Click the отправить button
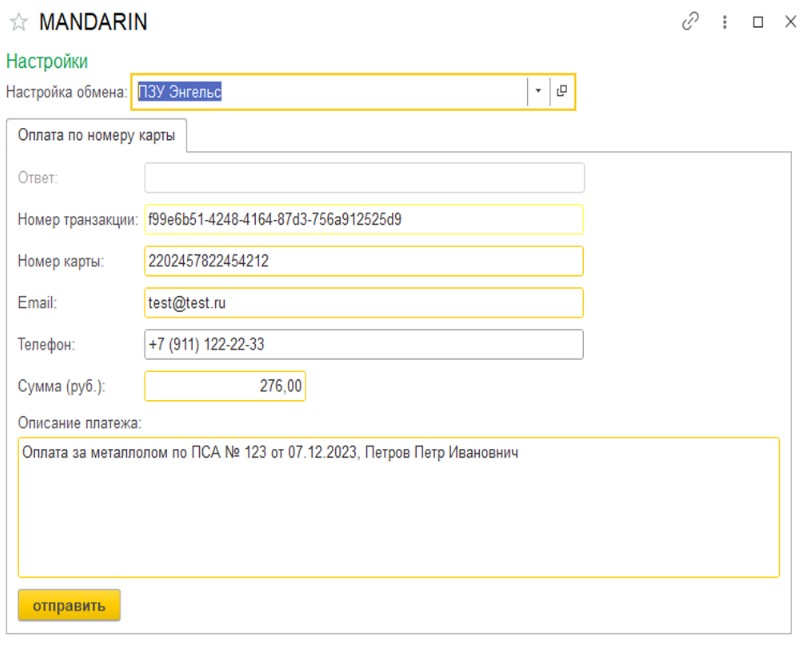Image resolution: width=806 pixels, height=645 pixels. tap(69, 605)
